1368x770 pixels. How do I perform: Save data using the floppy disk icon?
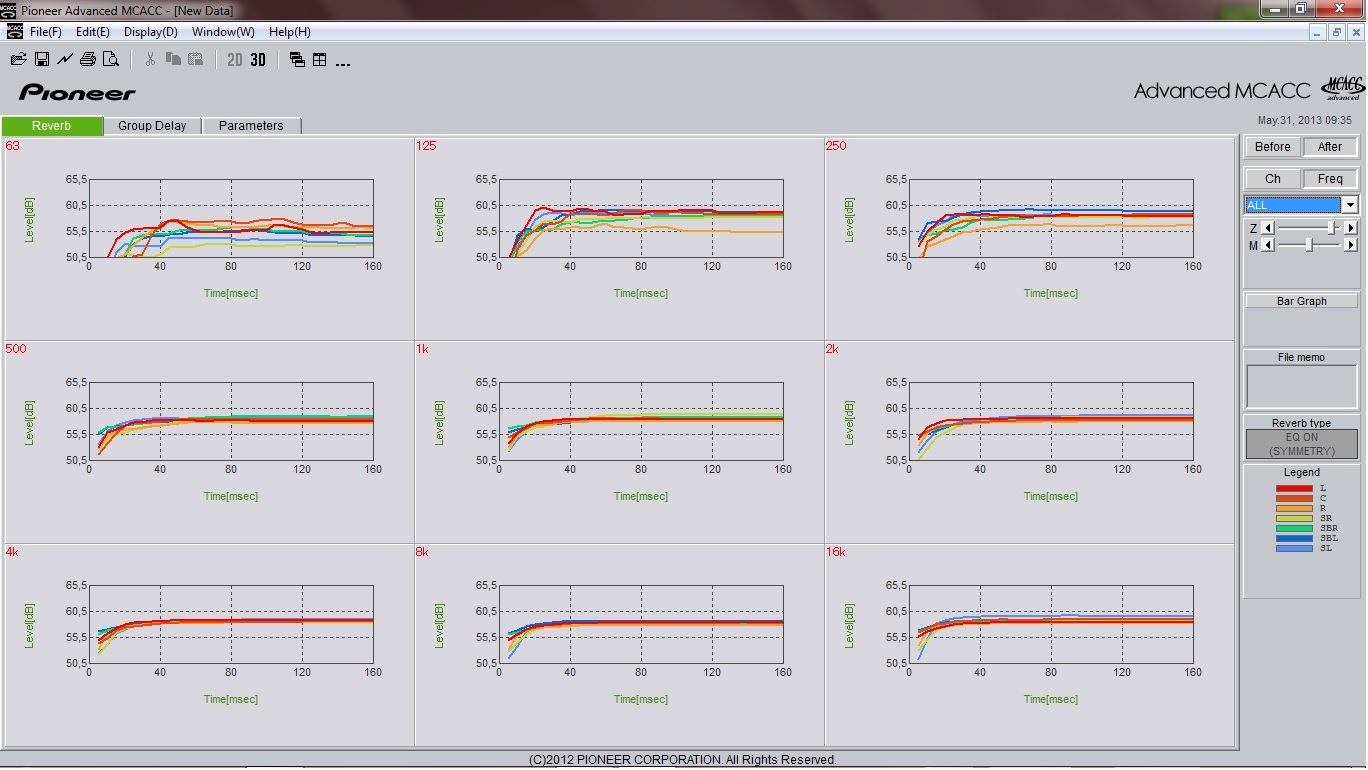pos(42,60)
